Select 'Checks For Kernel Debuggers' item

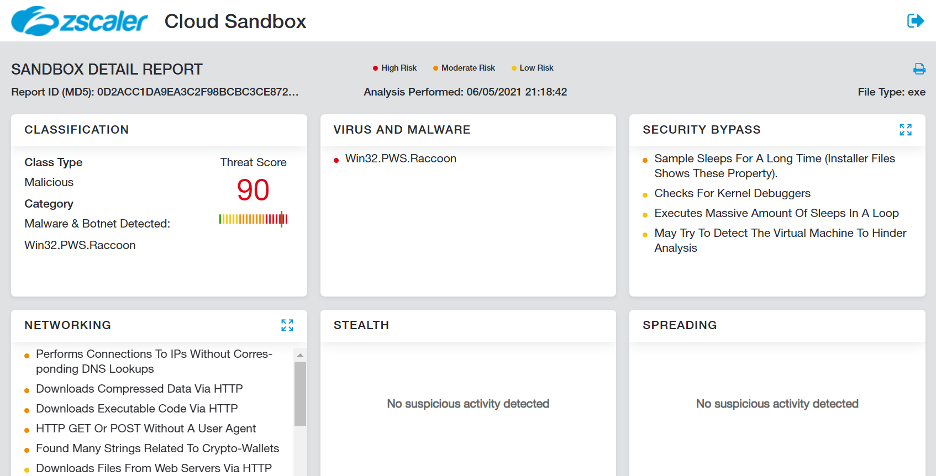coord(732,193)
